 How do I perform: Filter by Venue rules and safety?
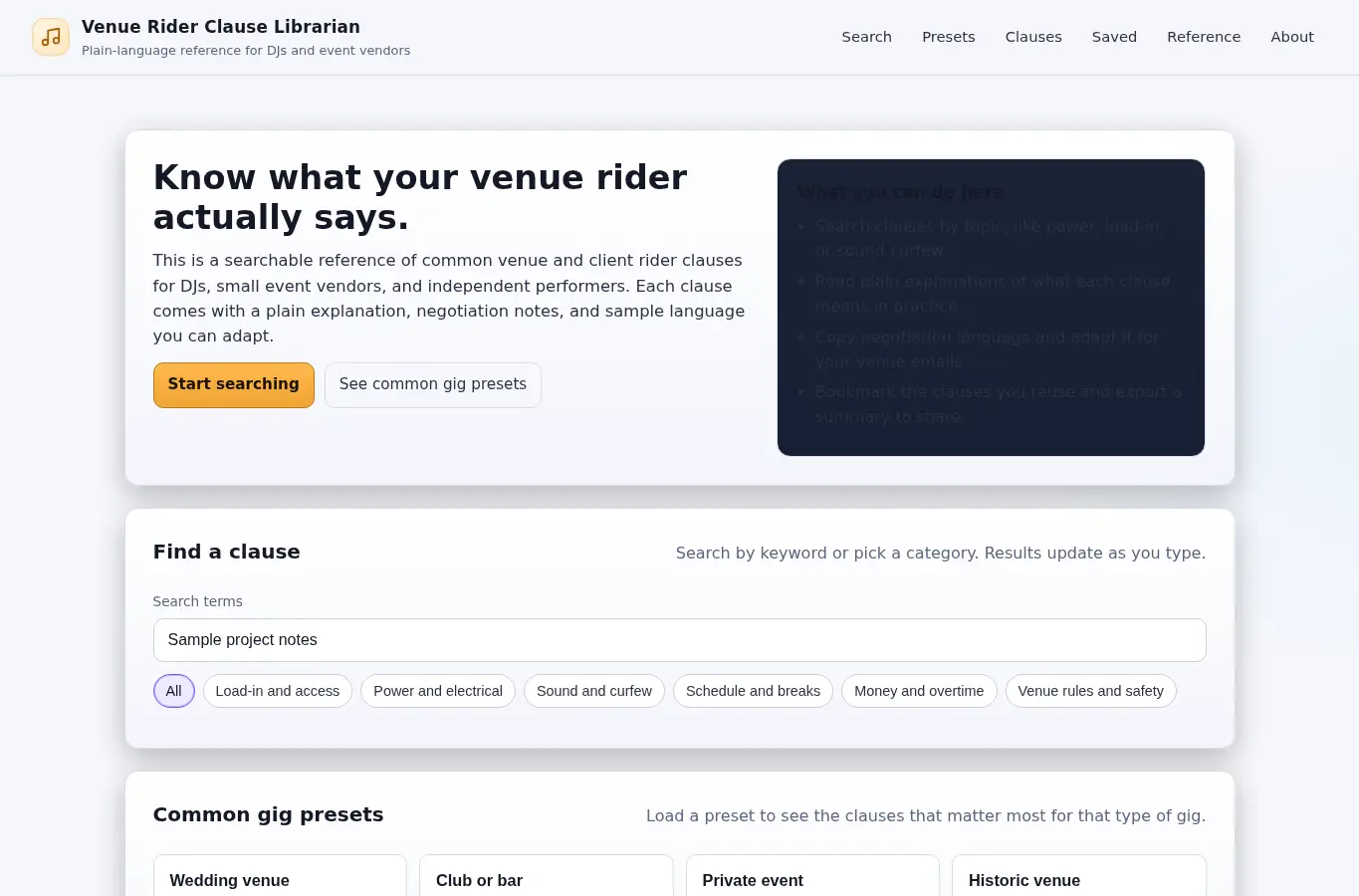[1090, 691]
